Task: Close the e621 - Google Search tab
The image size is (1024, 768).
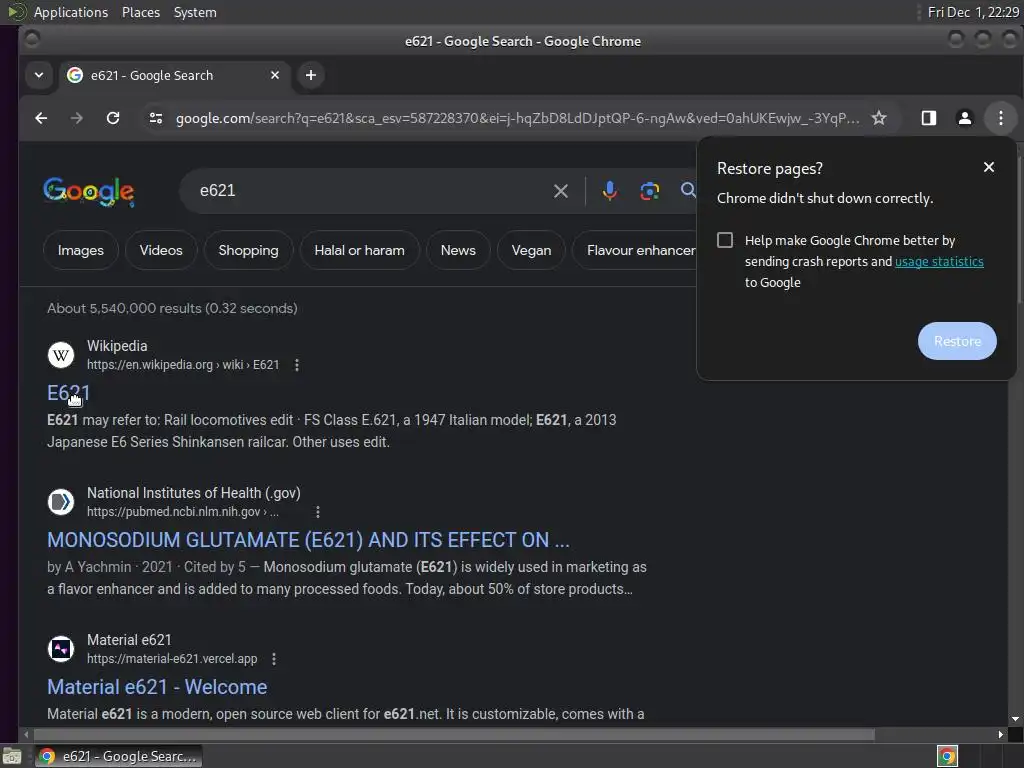Action: [275, 75]
